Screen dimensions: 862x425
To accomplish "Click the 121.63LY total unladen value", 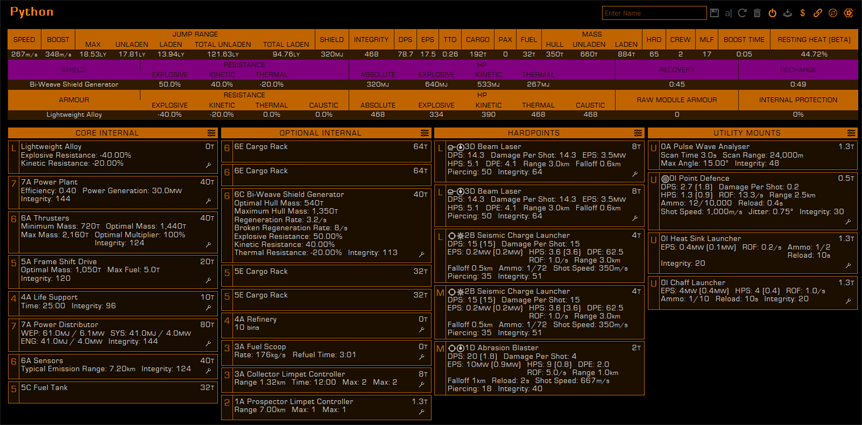I will tap(224, 54).
